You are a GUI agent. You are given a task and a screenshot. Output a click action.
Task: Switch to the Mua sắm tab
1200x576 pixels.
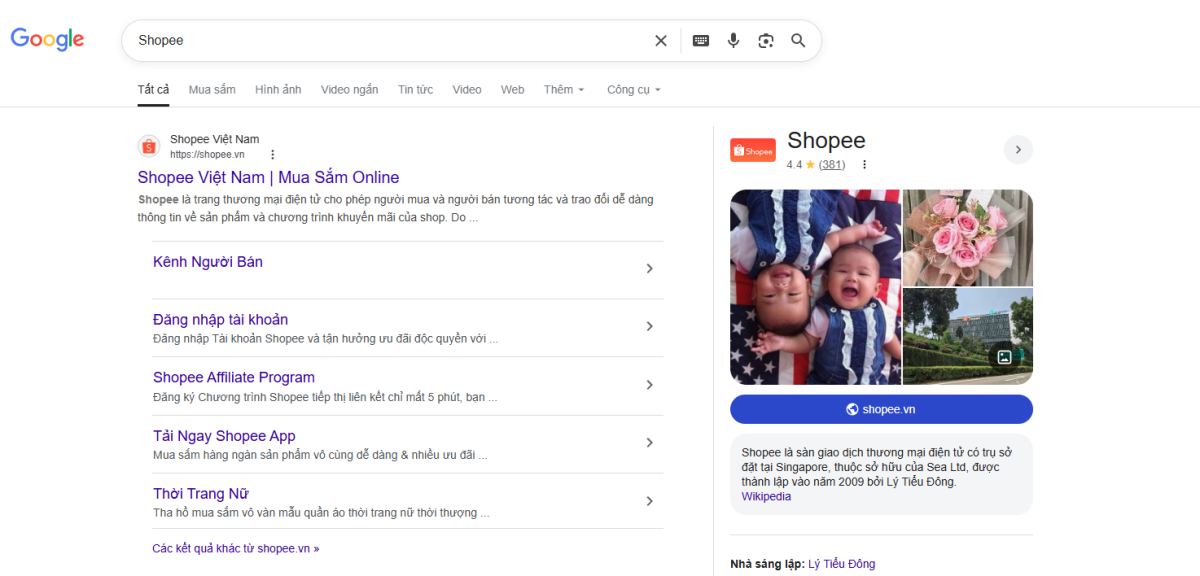point(212,90)
